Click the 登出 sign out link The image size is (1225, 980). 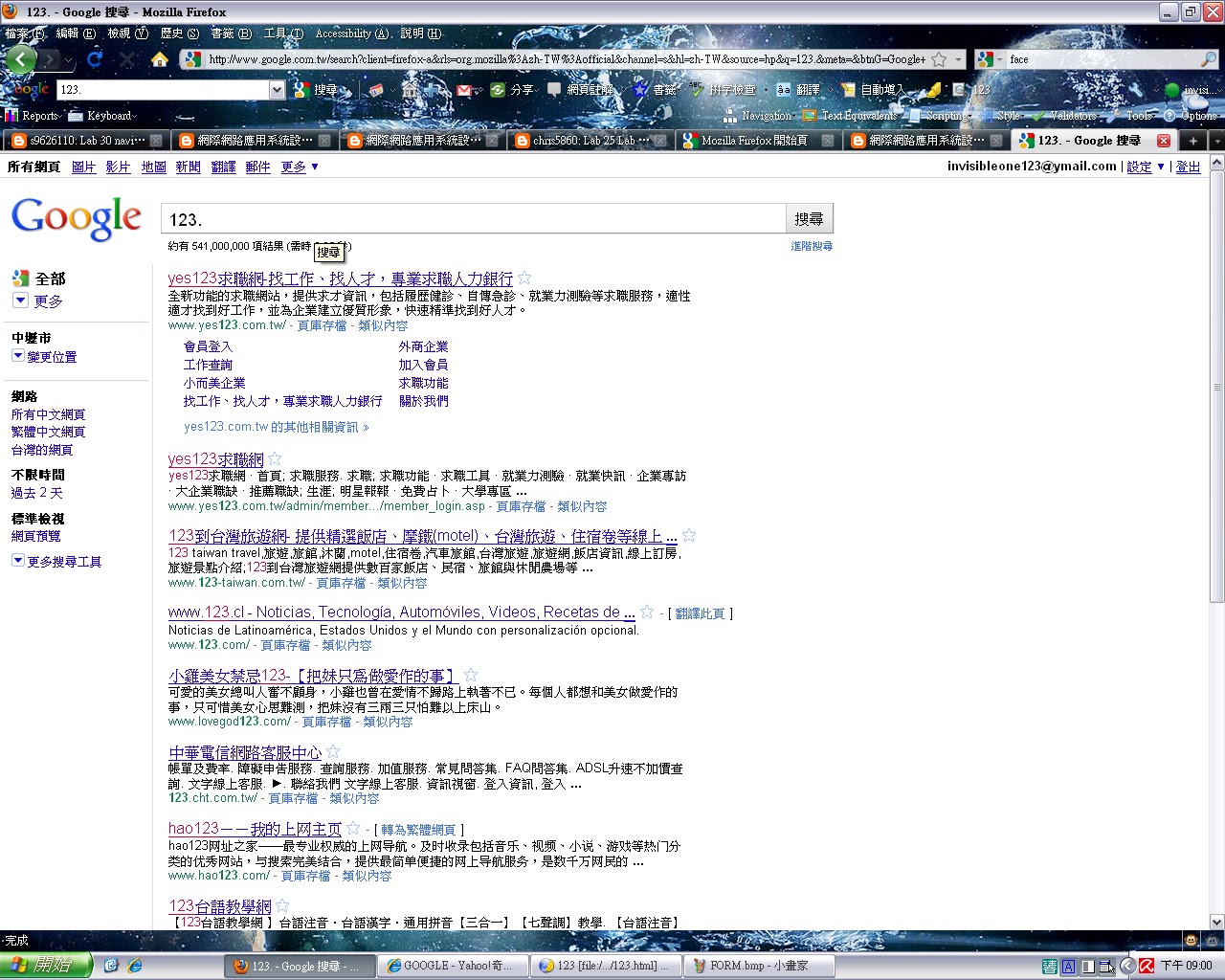point(1188,167)
